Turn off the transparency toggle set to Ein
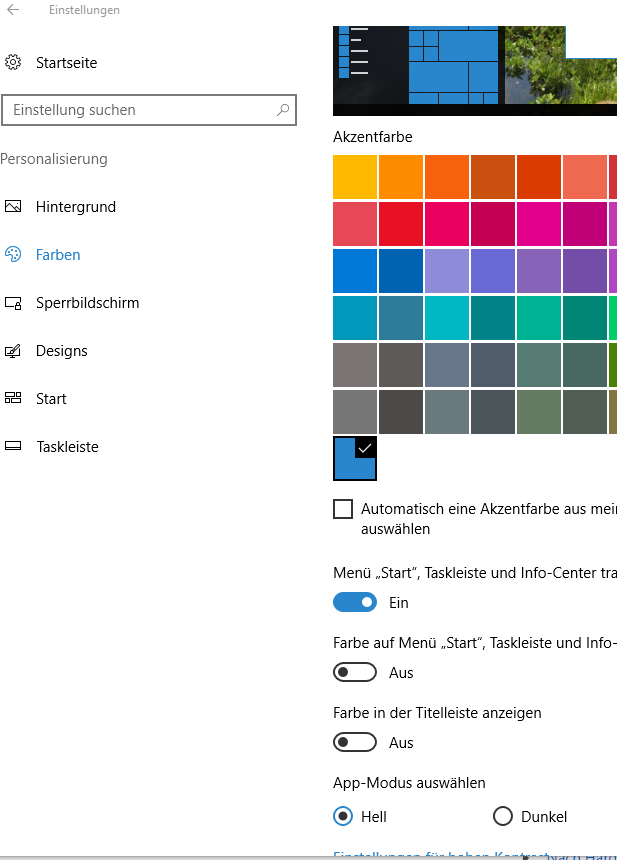This screenshot has height=860, width=617. (355, 602)
